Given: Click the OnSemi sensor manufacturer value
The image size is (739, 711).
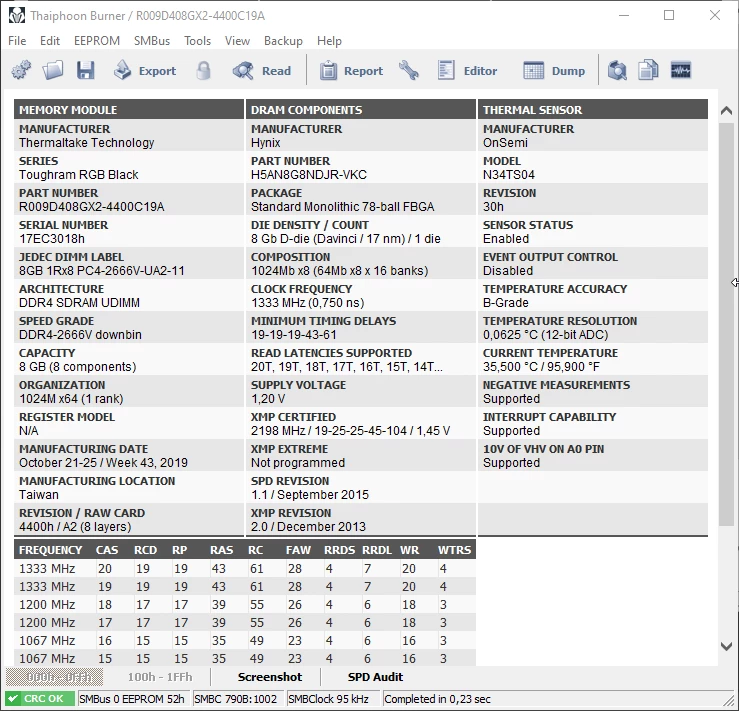Looking at the screenshot, I should [505, 143].
